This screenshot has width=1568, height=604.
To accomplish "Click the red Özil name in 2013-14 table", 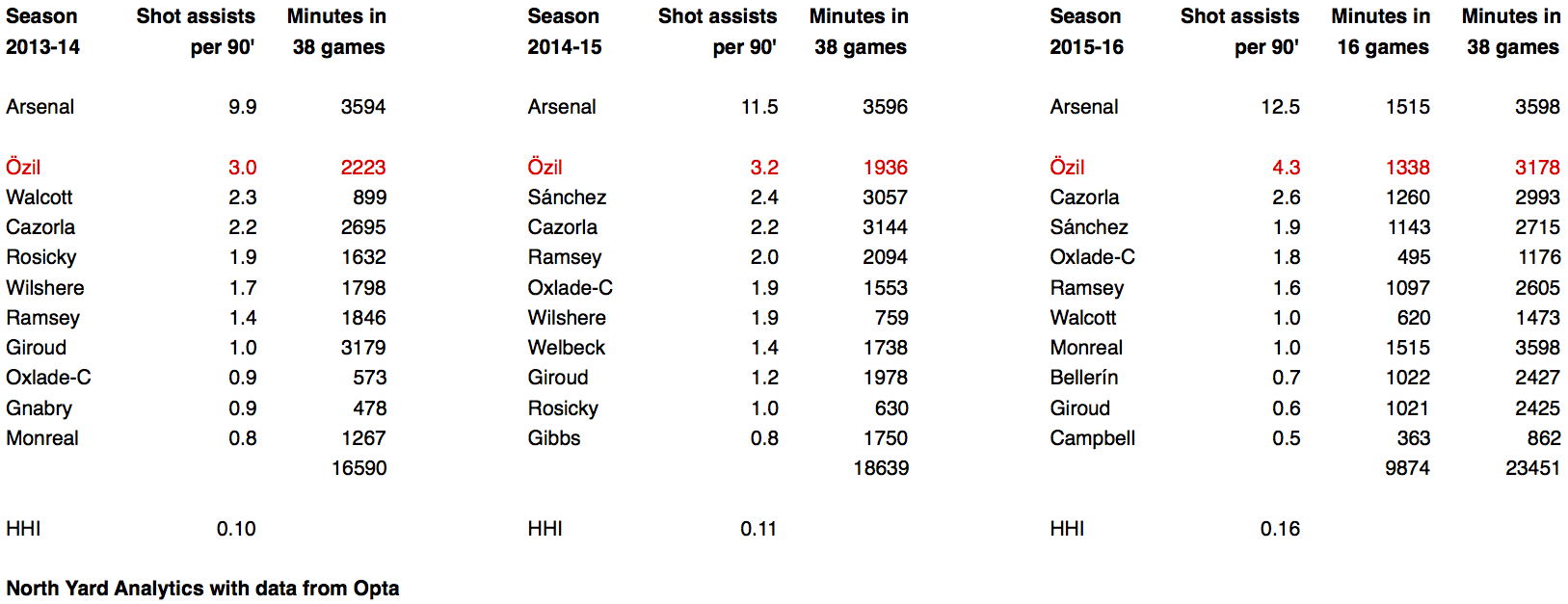I will pos(23,168).
